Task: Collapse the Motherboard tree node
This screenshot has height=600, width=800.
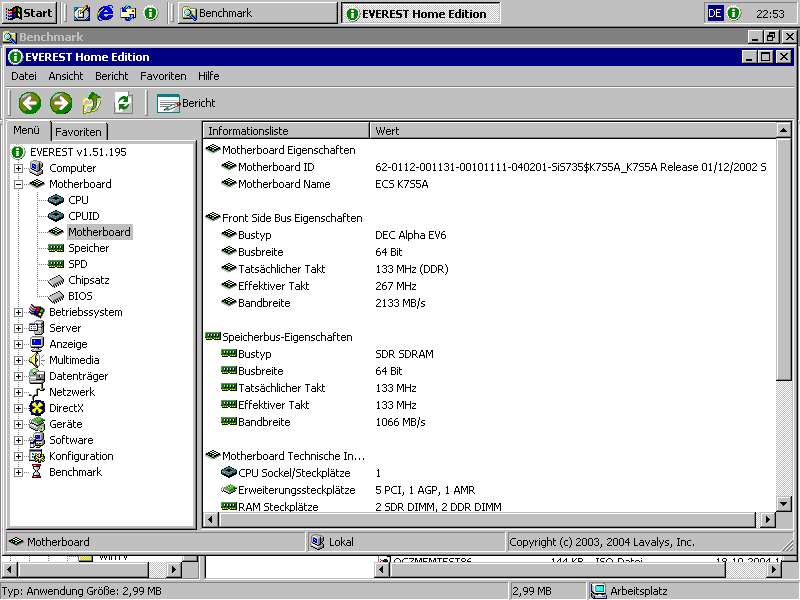Action: [18, 184]
